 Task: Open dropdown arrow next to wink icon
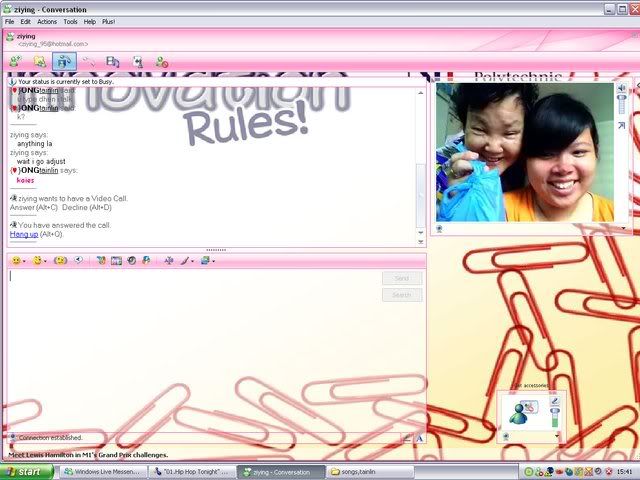(45, 261)
